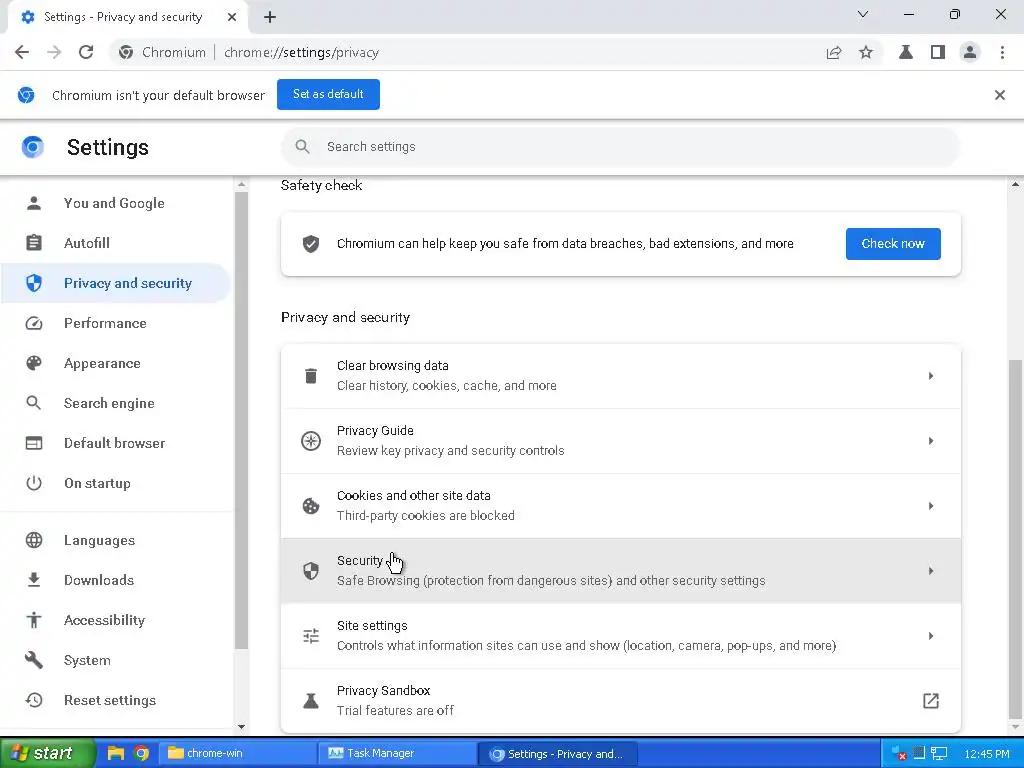Select Privacy and security in sidebar
This screenshot has width=1024, height=768.
[x=115, y=283]
